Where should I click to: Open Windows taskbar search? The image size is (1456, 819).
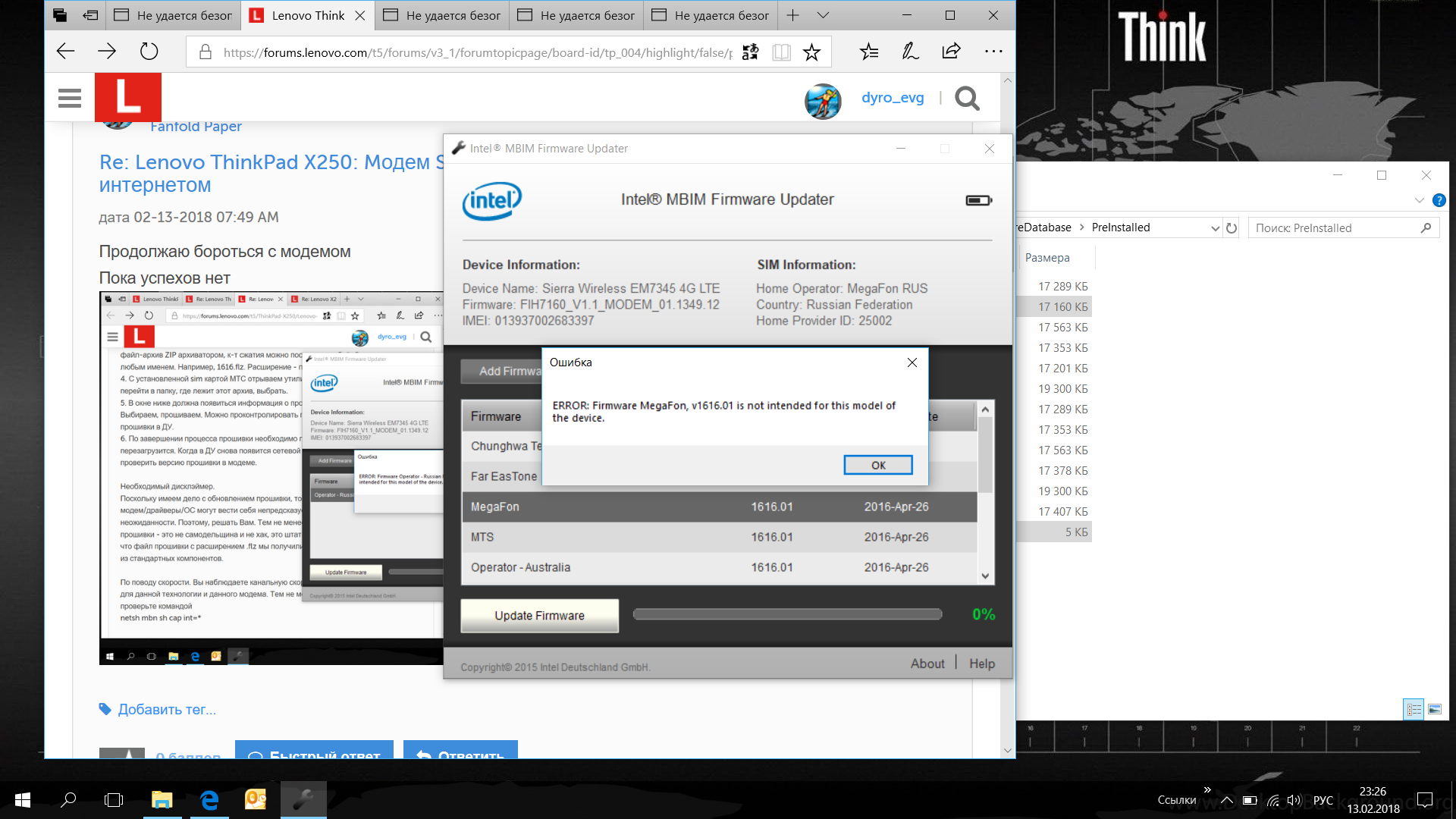point(68,800)
